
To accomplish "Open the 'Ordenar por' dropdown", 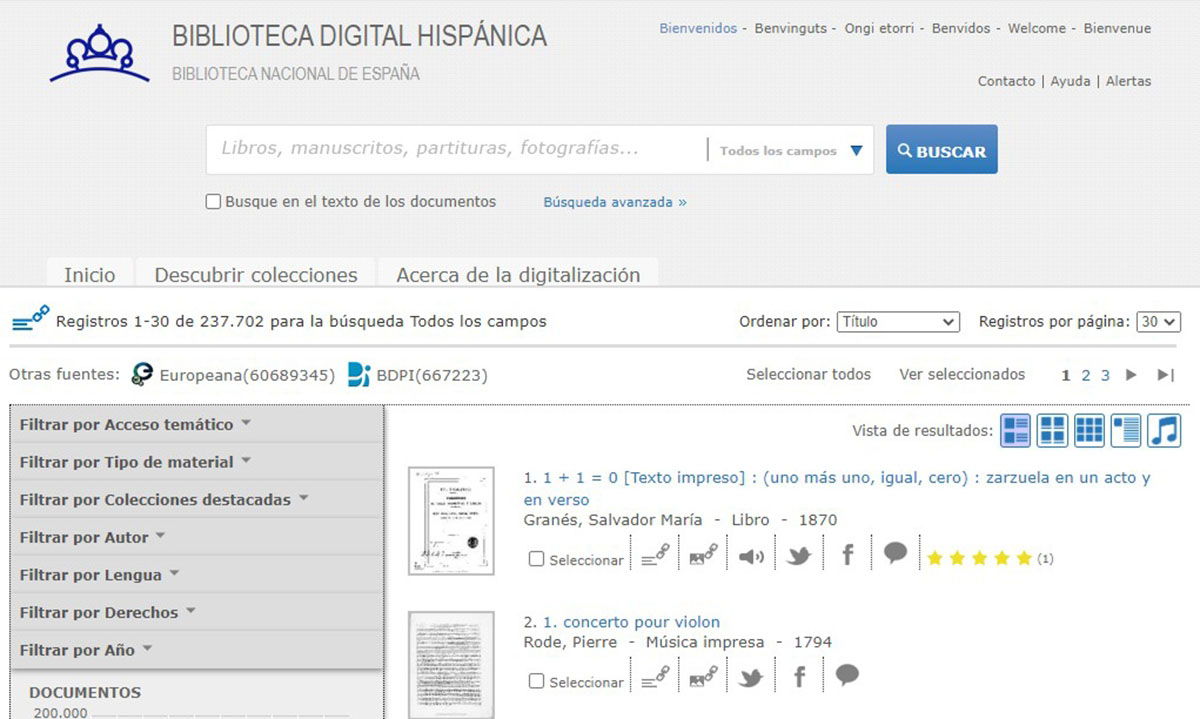I will tap(897, 321).
